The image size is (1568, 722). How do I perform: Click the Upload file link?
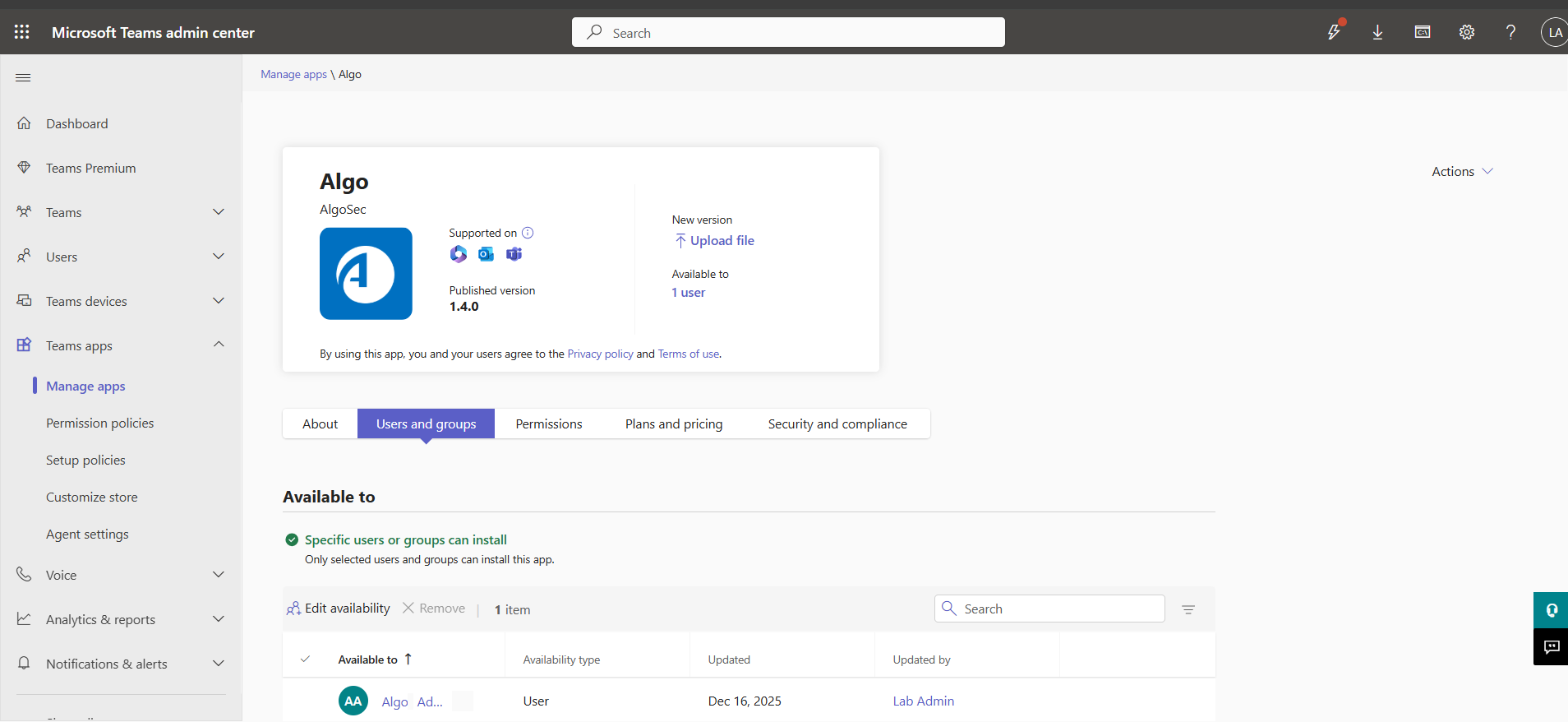pyautogui.click(x=721, y=240)
